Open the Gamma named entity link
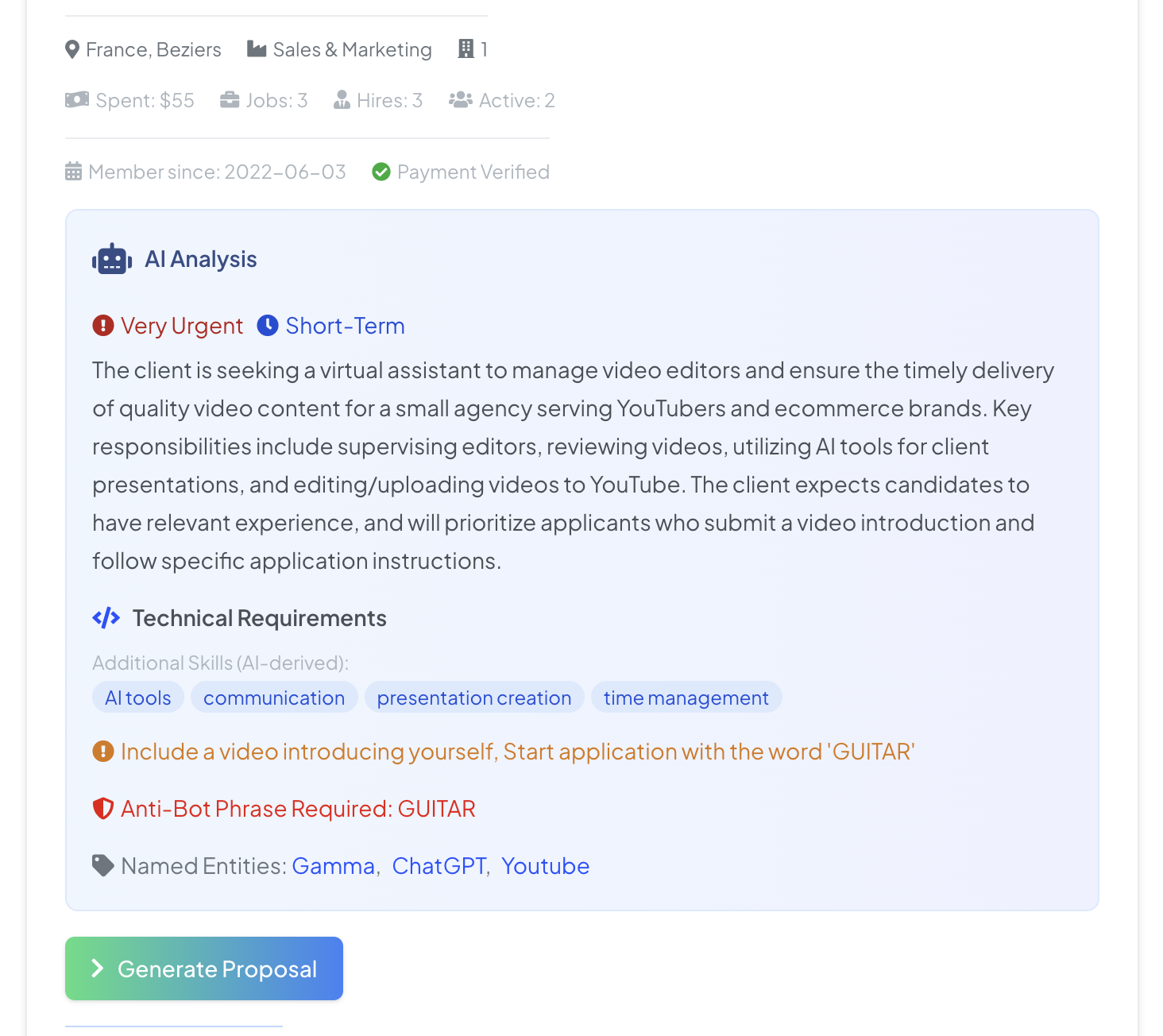Image resolution: width=1163 pixels, height=1036 pixels. [334, 866]
